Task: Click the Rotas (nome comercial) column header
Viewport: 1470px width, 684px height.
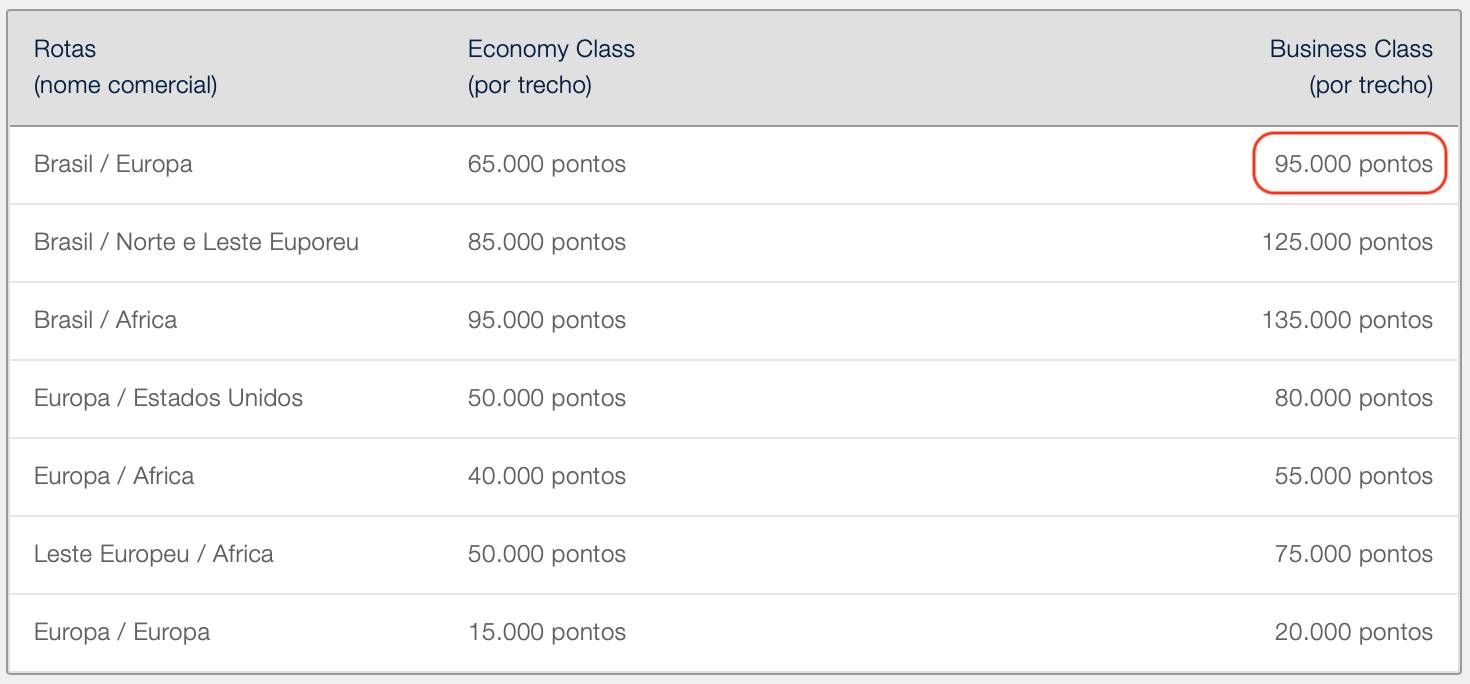Action: (x=125, y=67)
